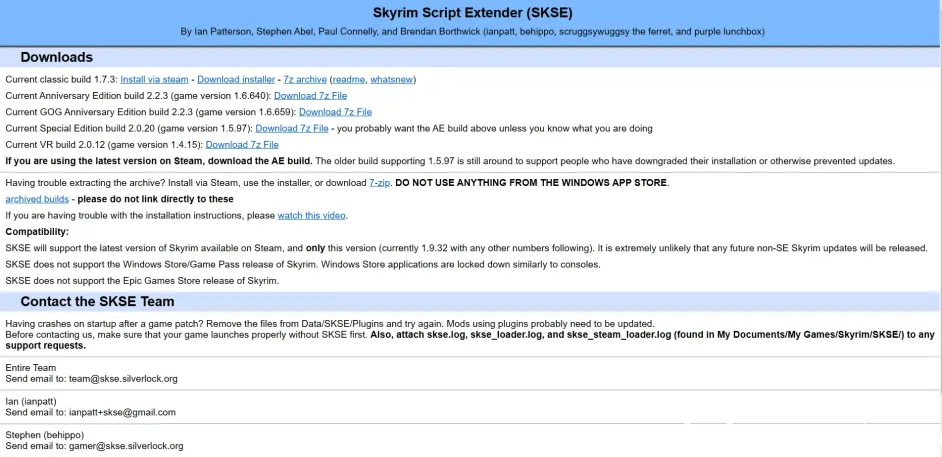Click the 'Skyrim Script Extender (SKSE)' page title
Screen dimensions: 942x457
(472, 13)
